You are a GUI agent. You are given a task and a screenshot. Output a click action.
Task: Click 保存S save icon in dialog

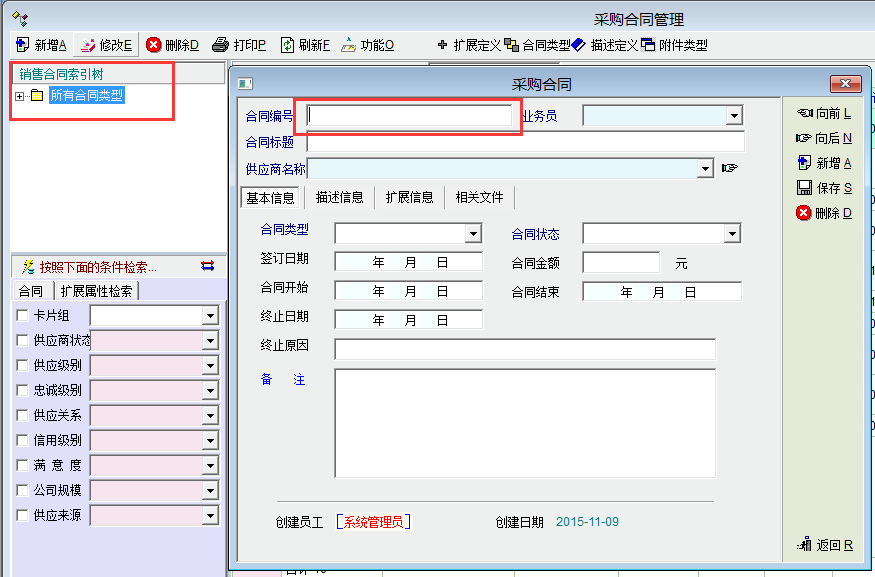(x=803, y=188)
